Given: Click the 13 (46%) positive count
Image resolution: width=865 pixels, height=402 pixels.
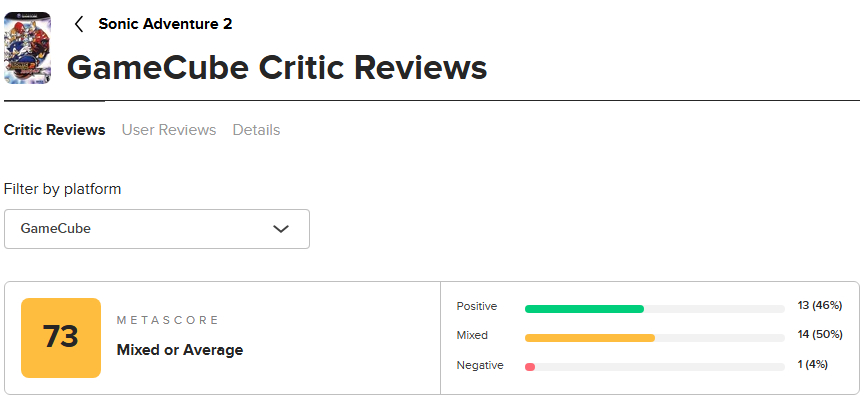Looking at the screenshot, I should click(x=819, y=305).
